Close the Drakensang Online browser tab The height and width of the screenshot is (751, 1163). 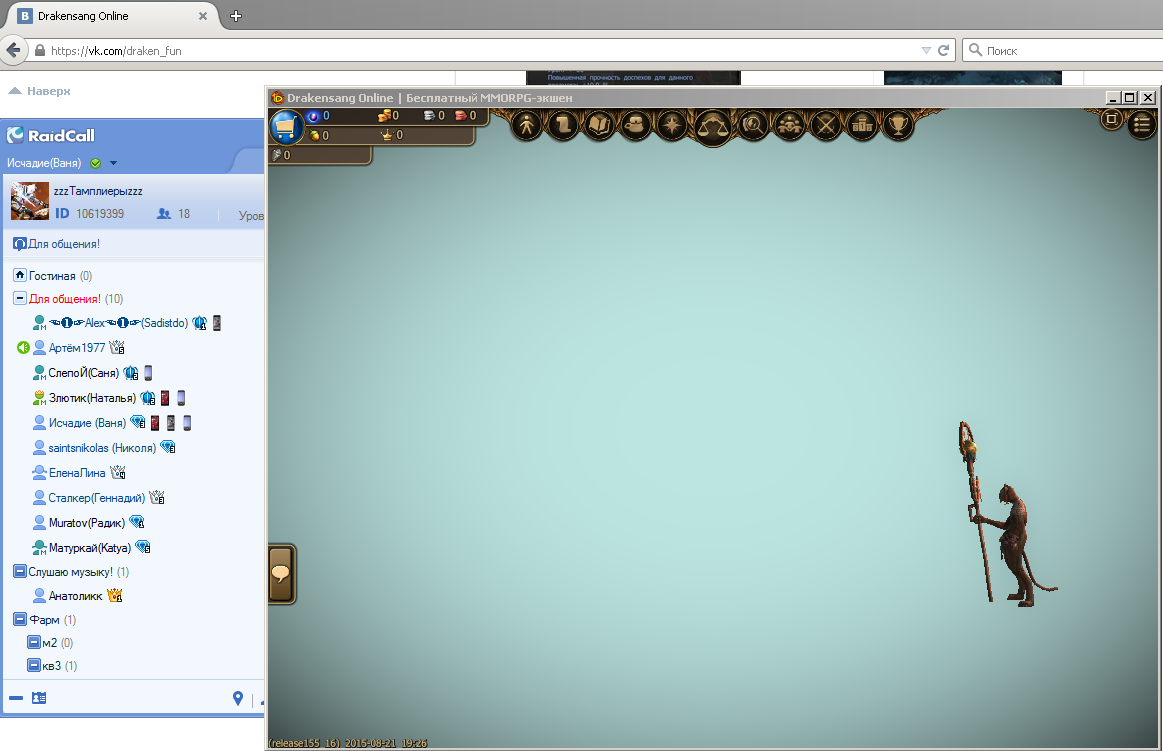pos(202,16)
